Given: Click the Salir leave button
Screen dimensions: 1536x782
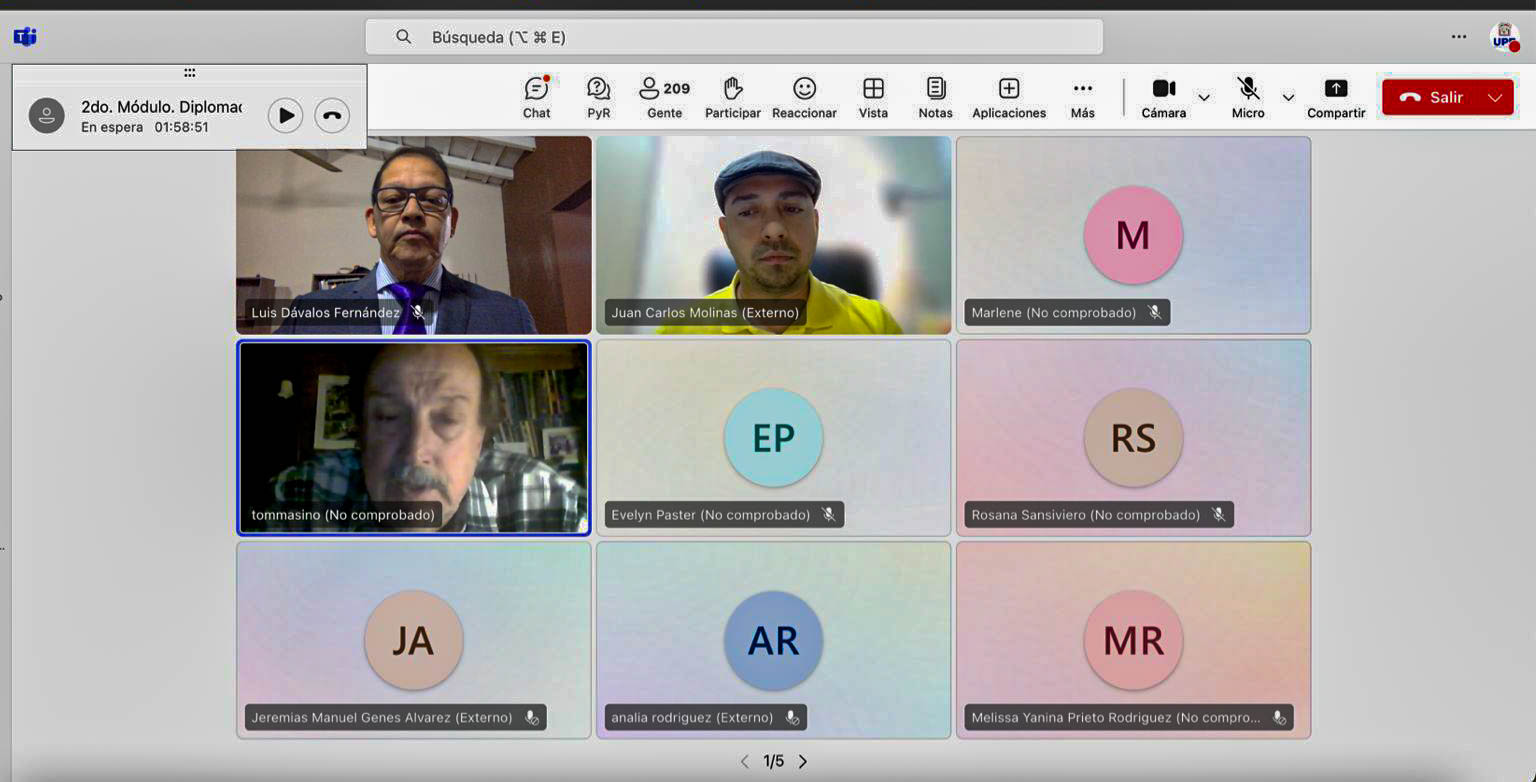Looking at the screenshot, I should [1432, 98].
